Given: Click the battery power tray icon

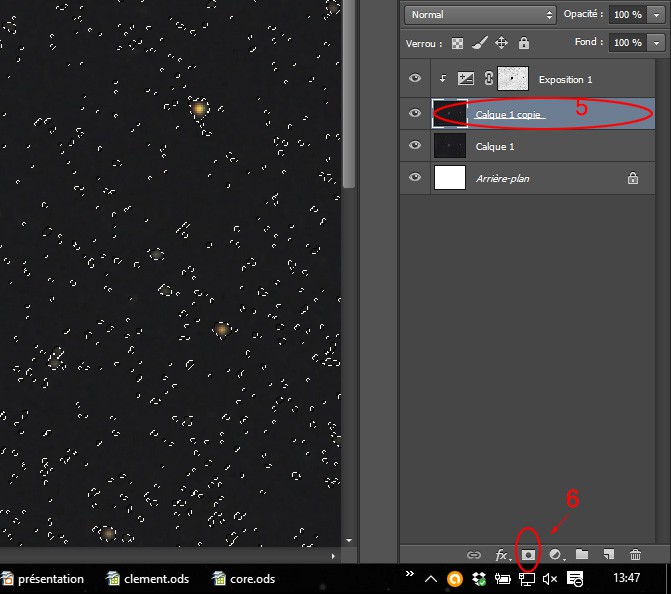Looking at the screenshot, I should click(502, 579).
